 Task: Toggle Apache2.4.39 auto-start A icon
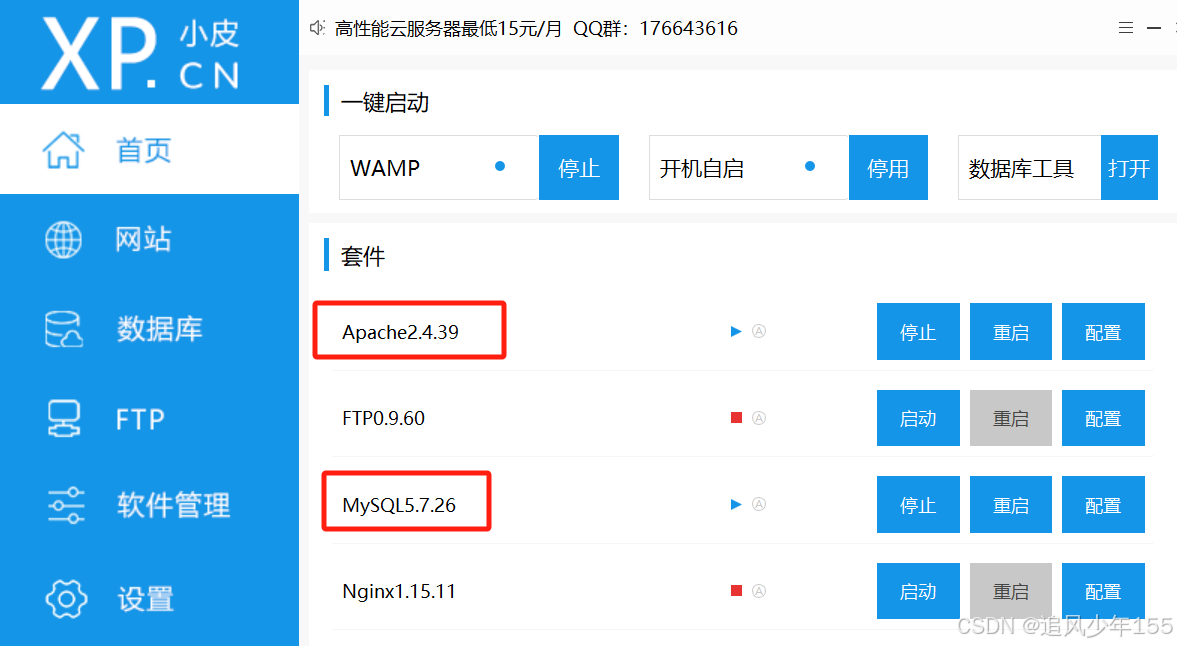(x=759, y=332)
